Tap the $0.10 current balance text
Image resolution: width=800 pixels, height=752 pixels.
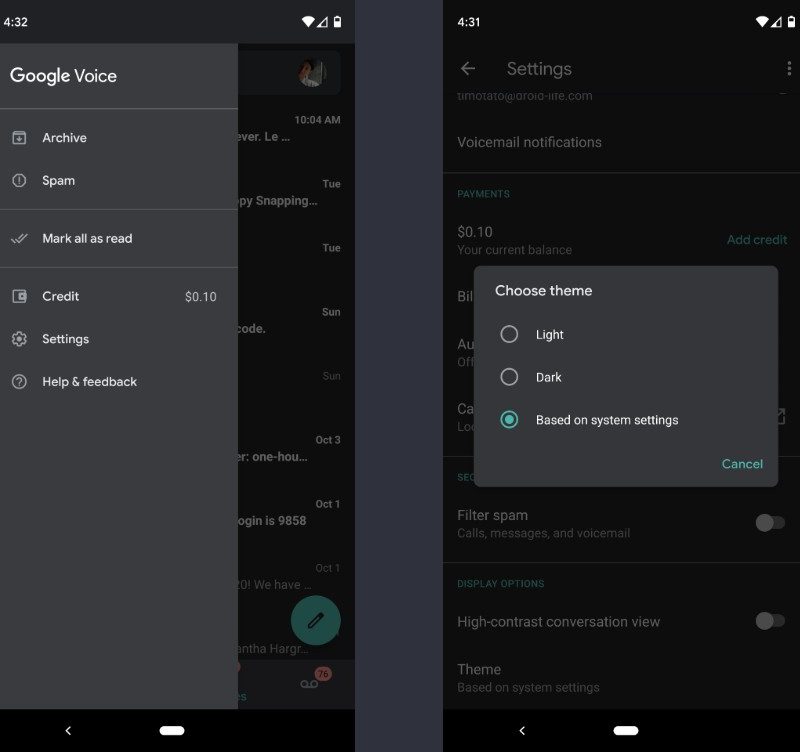pyautogui.click(x=474, y=232)
